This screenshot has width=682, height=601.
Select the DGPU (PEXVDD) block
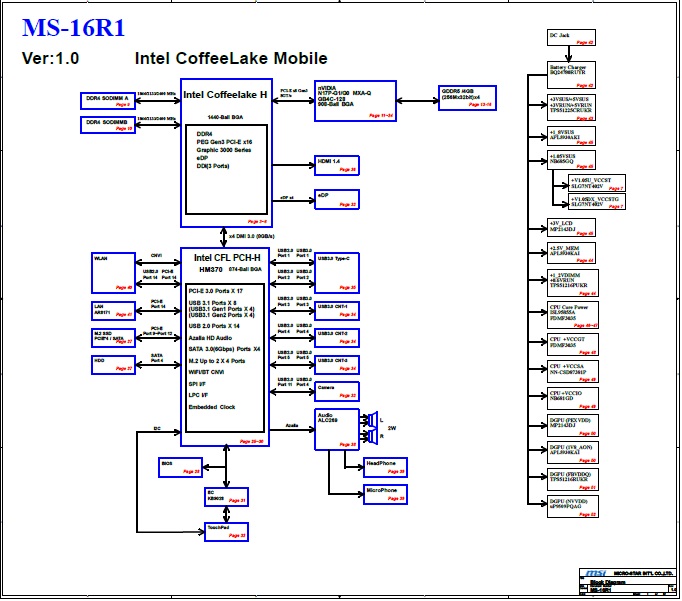pos(573,425)
